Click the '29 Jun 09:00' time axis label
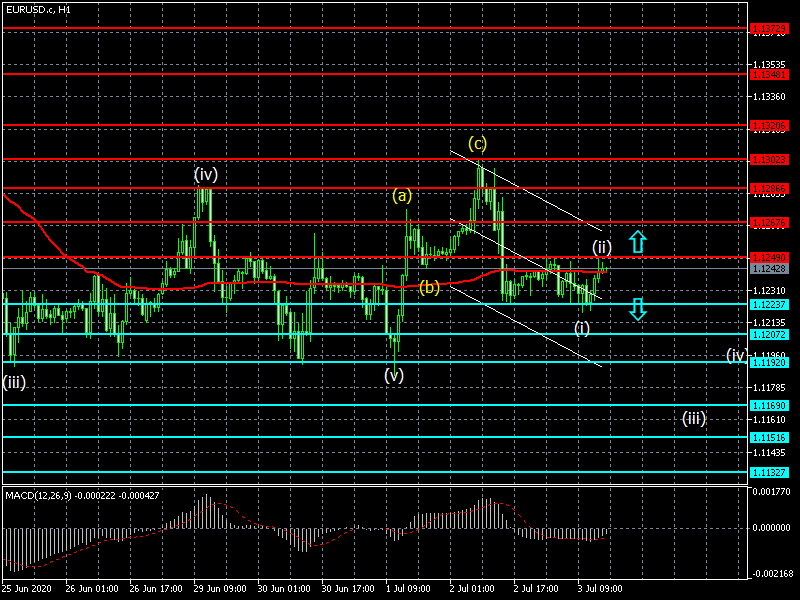The width and height of the screenshot is (800, 600). (x=220, y=588)
